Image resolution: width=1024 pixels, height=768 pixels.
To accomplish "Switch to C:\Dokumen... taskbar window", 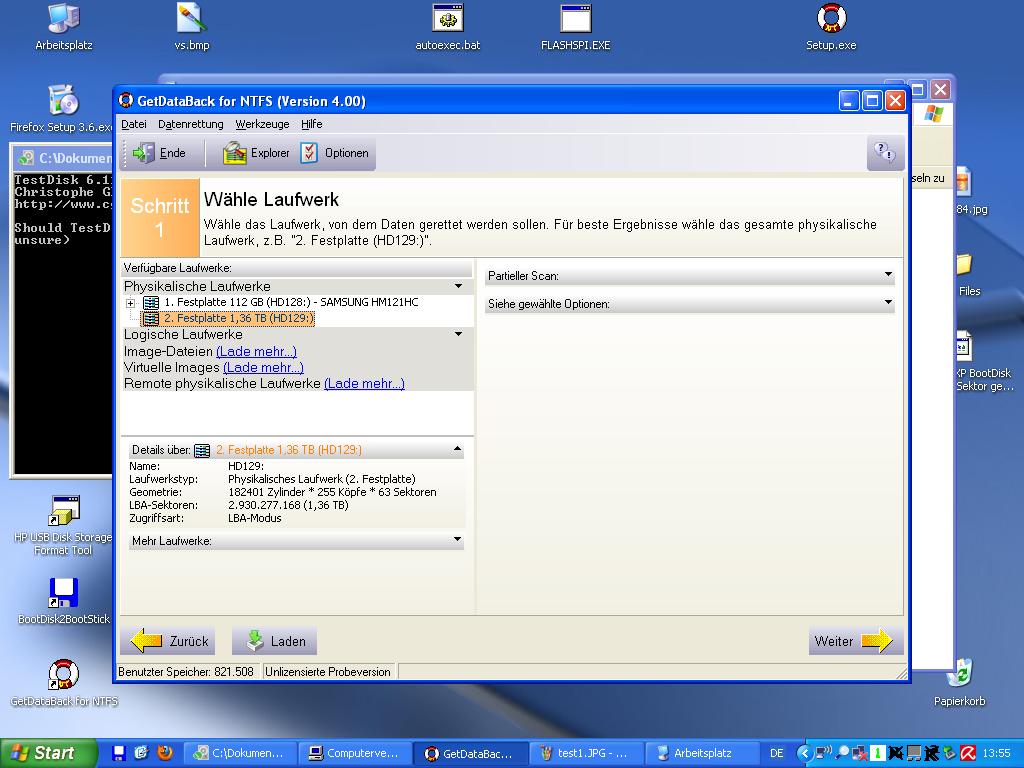I will [x=240, y=753].
